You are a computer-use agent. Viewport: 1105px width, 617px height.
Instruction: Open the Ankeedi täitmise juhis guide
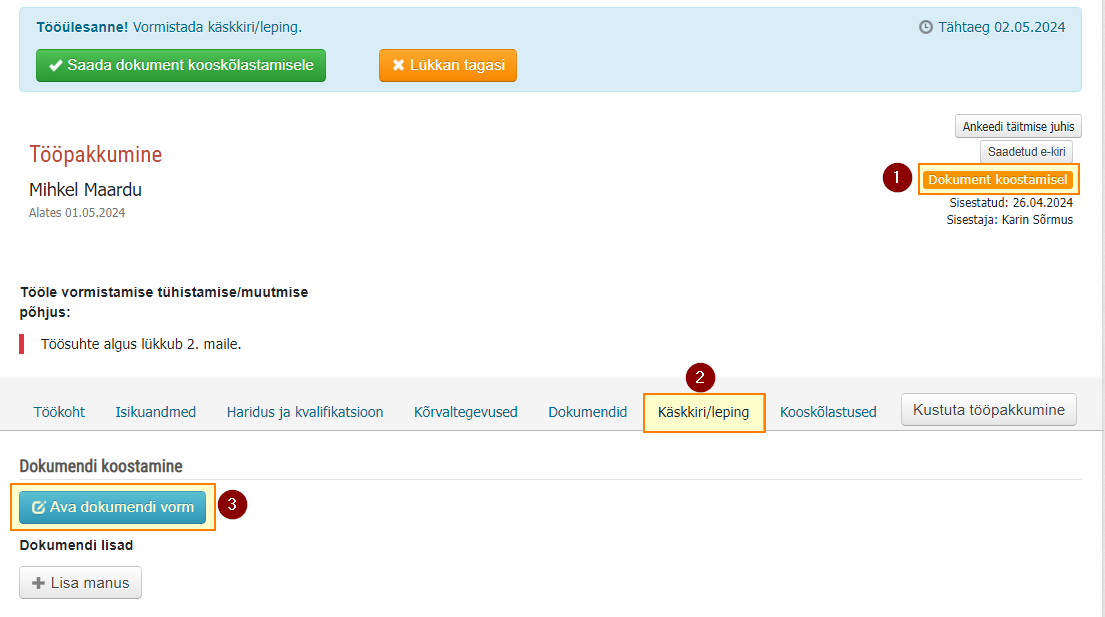[1018, 127]
